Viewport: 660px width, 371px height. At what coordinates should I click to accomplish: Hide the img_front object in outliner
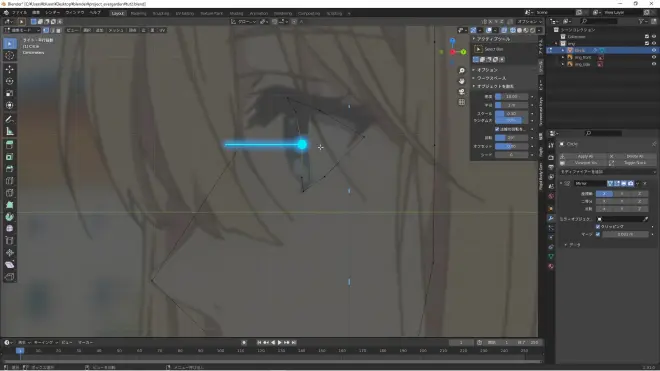(654, 57)
